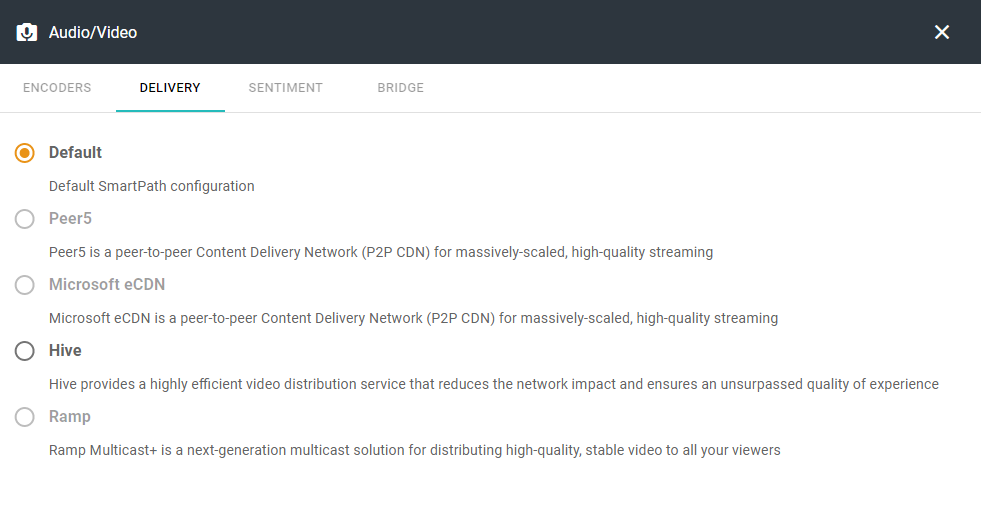
Task: Click the Audio/Video microphone camera icon
Action: [26, 32]
